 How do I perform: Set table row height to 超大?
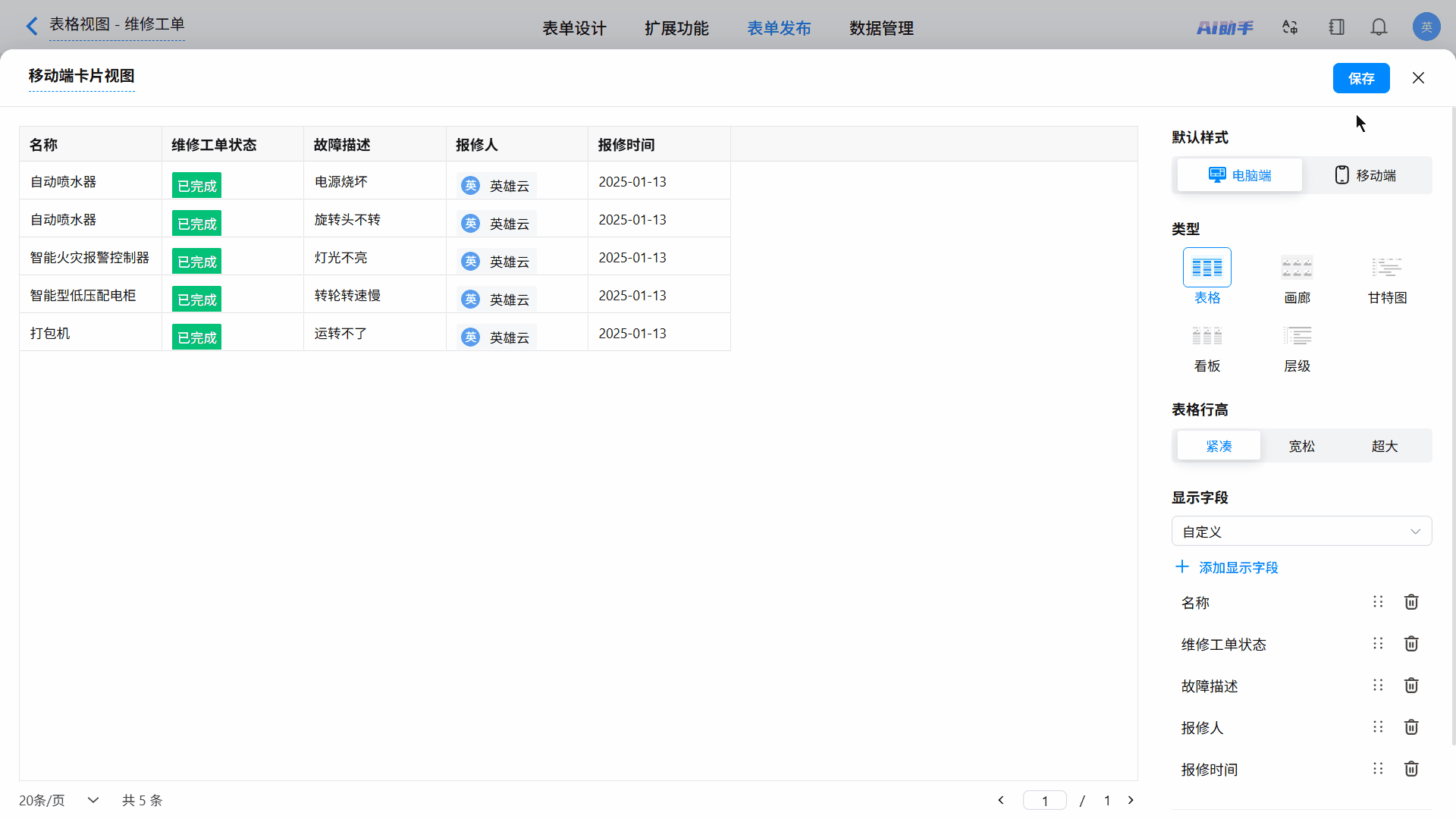pos(1384,446)
